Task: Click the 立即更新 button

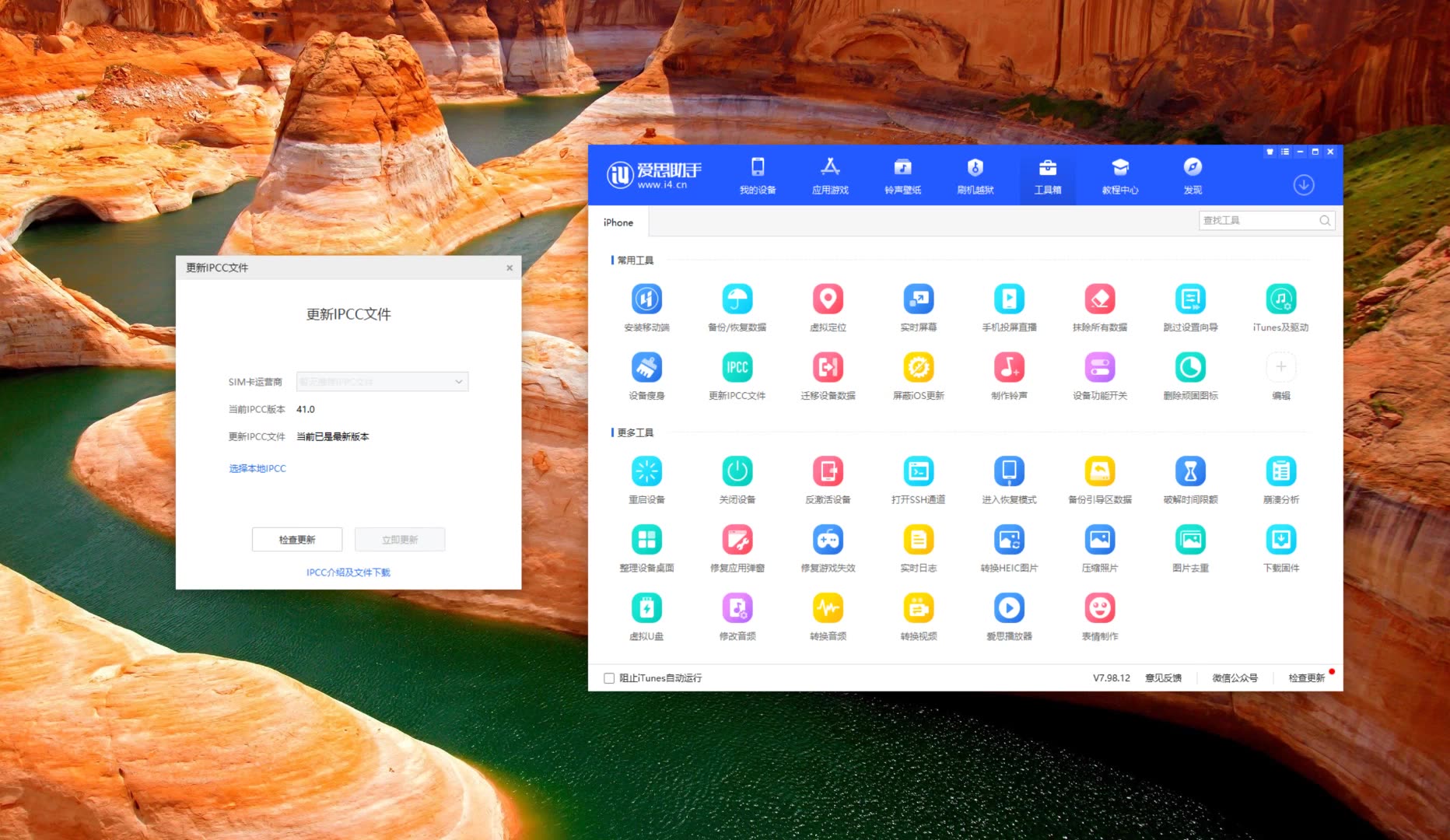Action: coord(400,540)
